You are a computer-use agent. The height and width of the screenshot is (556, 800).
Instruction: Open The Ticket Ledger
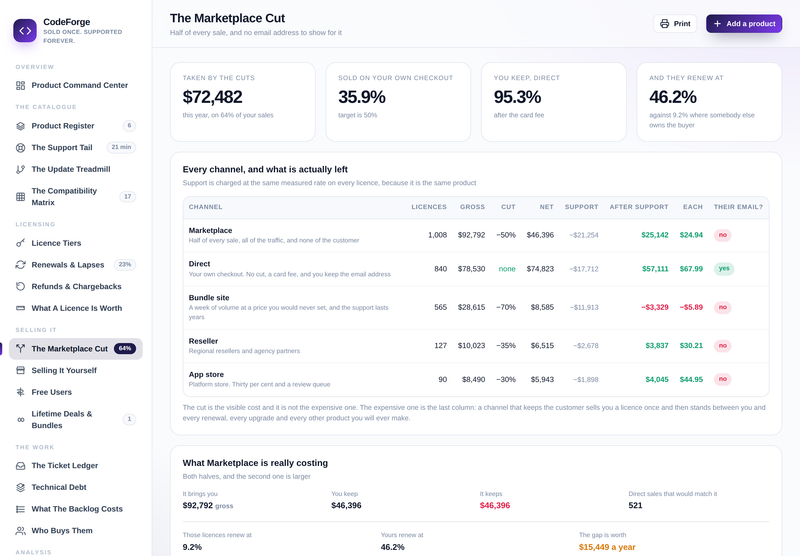(x=76, y=466)
